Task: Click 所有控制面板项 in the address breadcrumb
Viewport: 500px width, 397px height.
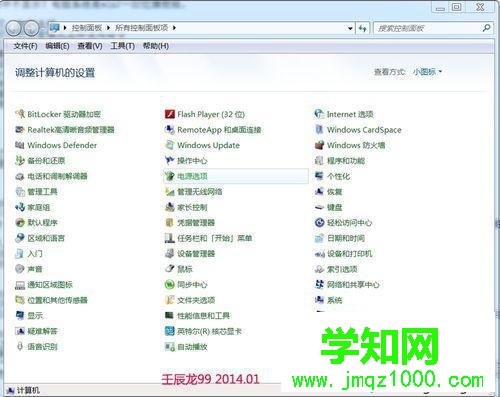Action: tap(142, 28)
